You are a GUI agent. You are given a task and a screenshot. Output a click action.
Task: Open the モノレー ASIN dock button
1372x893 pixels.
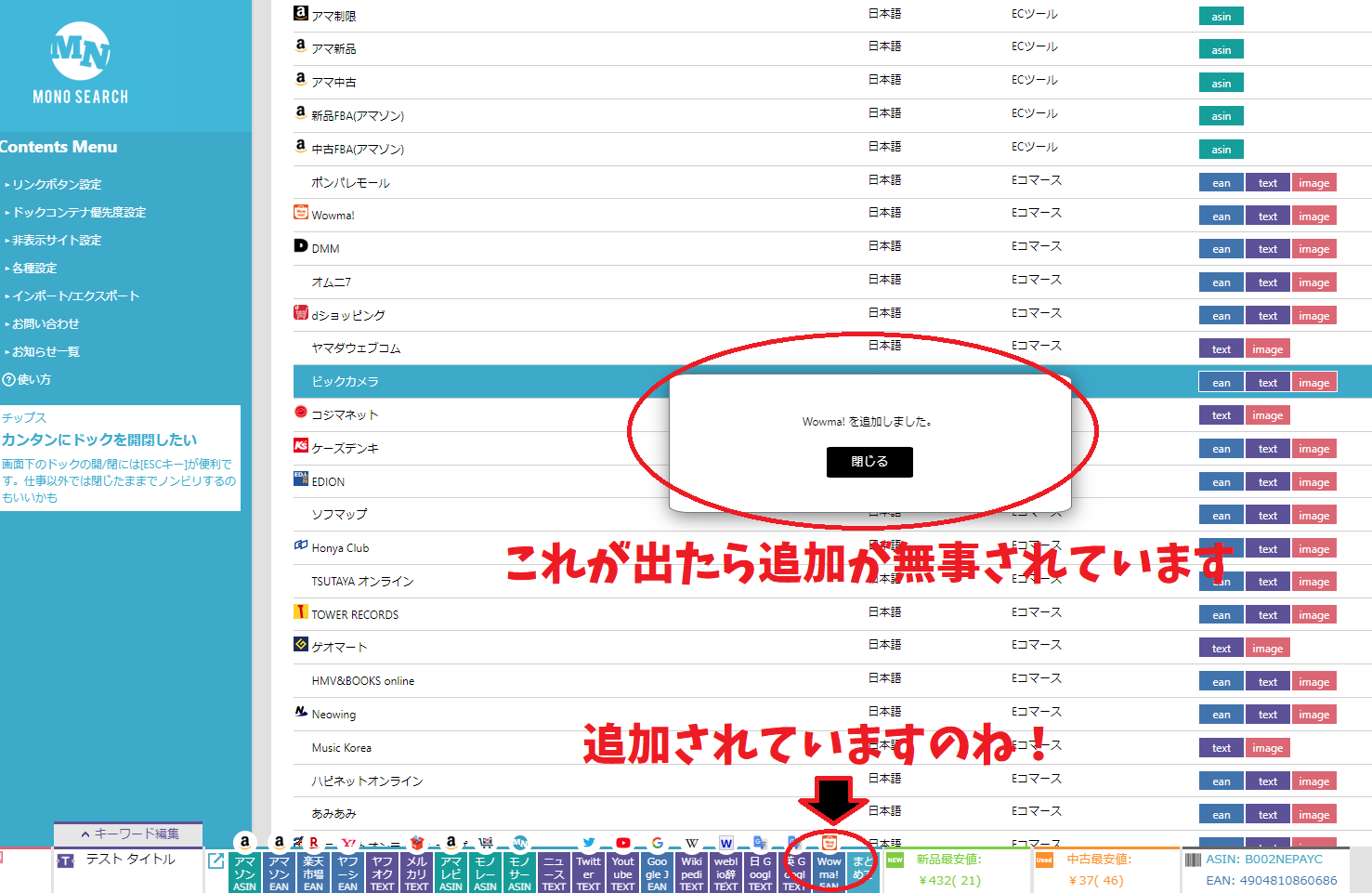[485, 873]
